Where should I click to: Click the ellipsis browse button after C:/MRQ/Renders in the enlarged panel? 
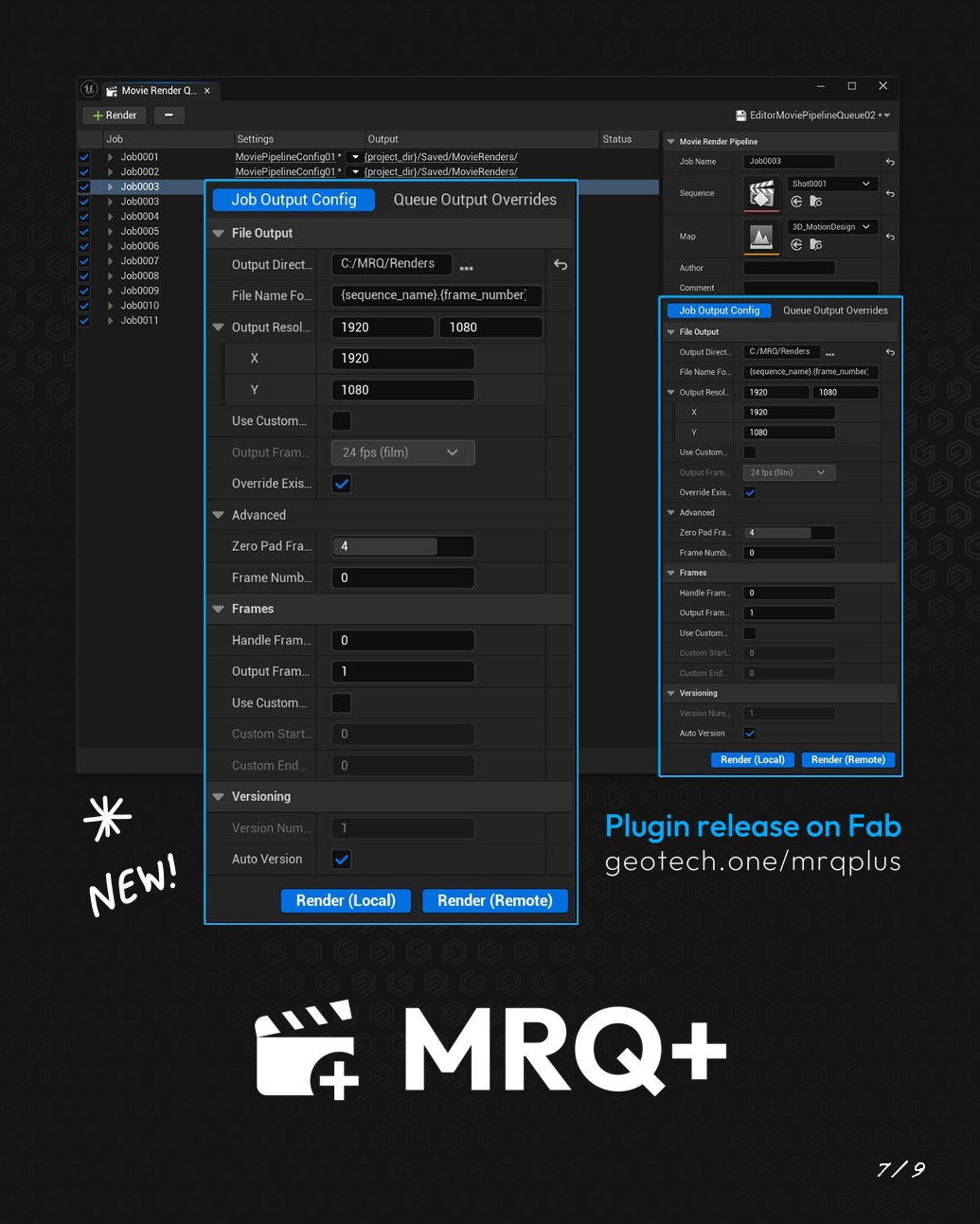pos(466,265)
